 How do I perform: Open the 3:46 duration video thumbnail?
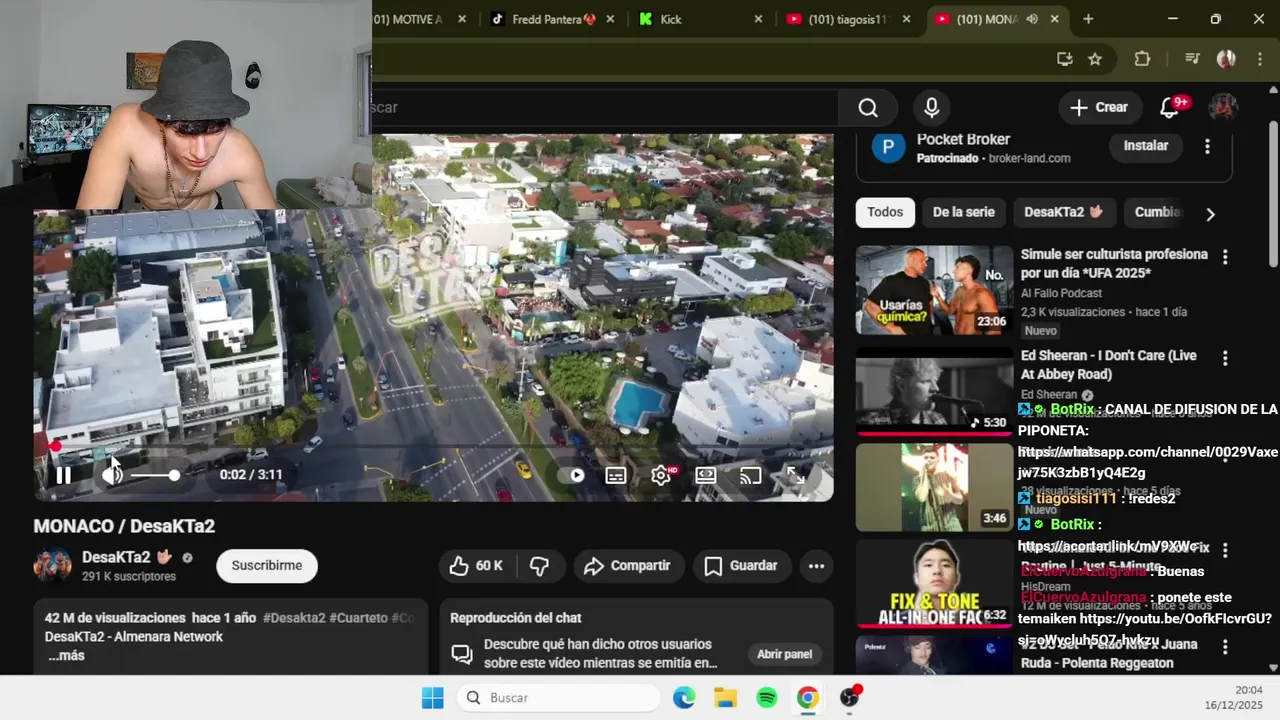[x=934, y=487]
